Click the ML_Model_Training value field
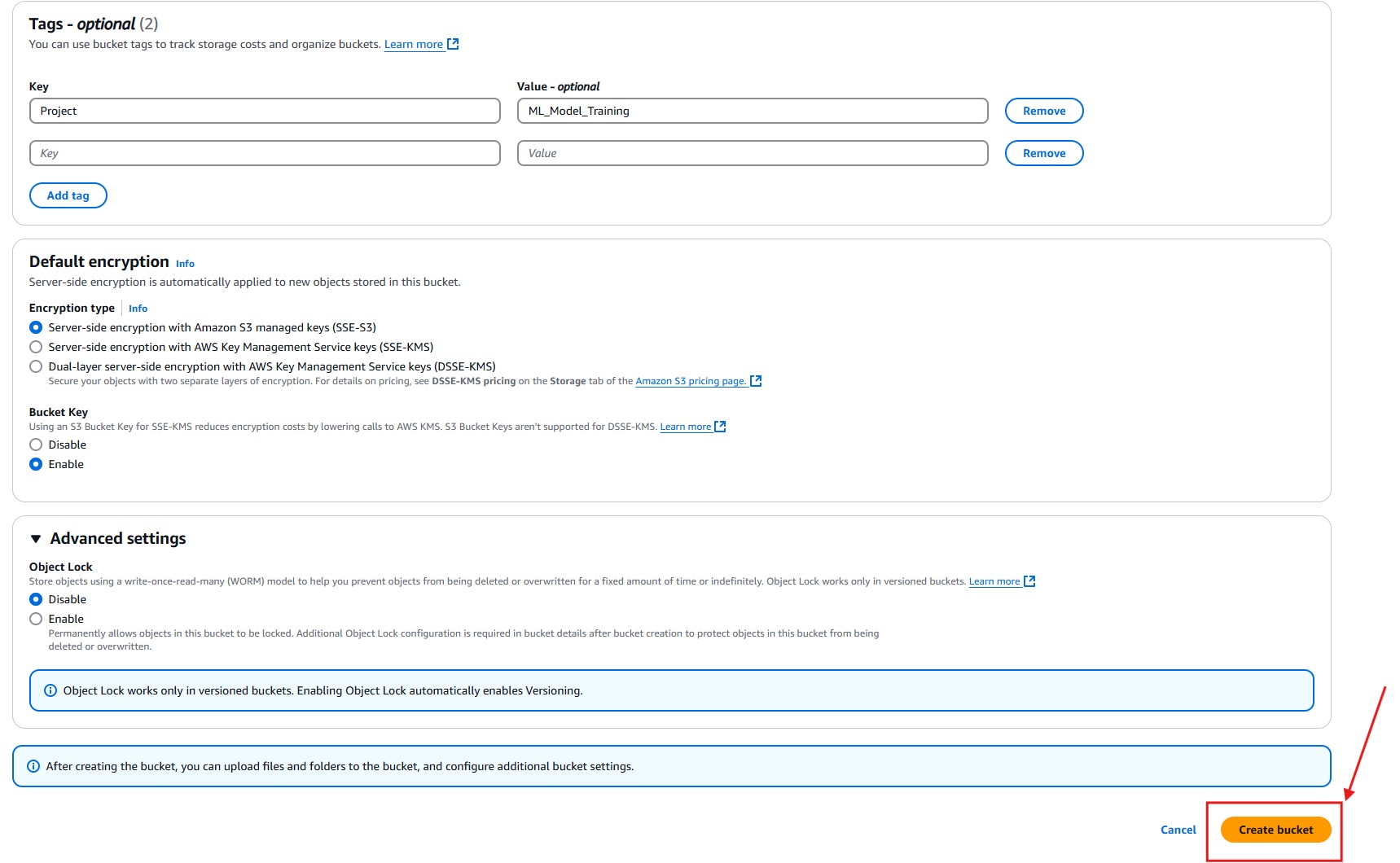1400x863 pixels. pos(752,111)
